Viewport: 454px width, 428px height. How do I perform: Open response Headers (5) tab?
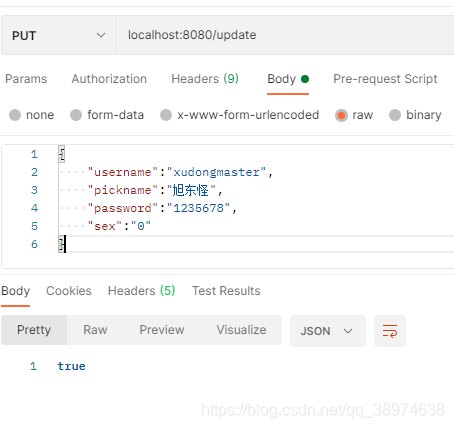point(141,291)
